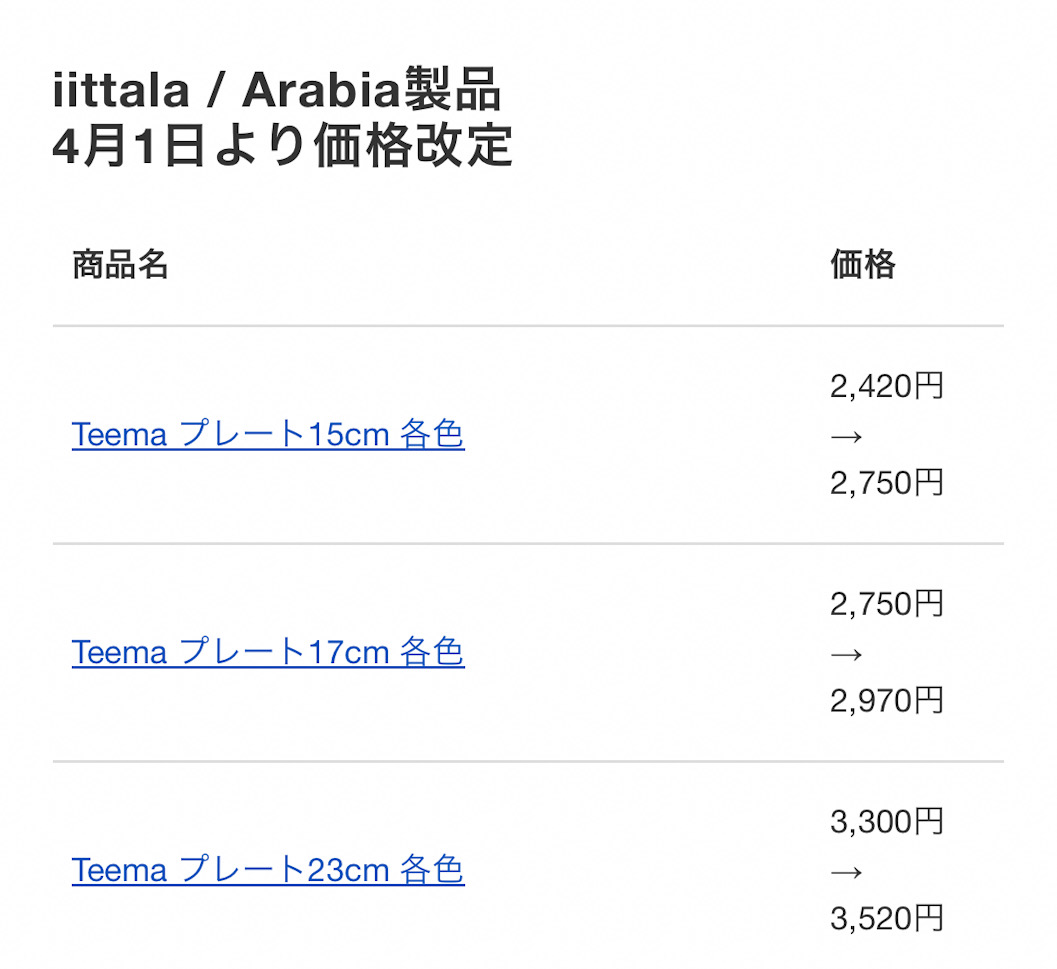Click the arrow between 3,300円 and 3,520円
The width and height of the screenshot is (1057, 969).
tap(847, 873)
